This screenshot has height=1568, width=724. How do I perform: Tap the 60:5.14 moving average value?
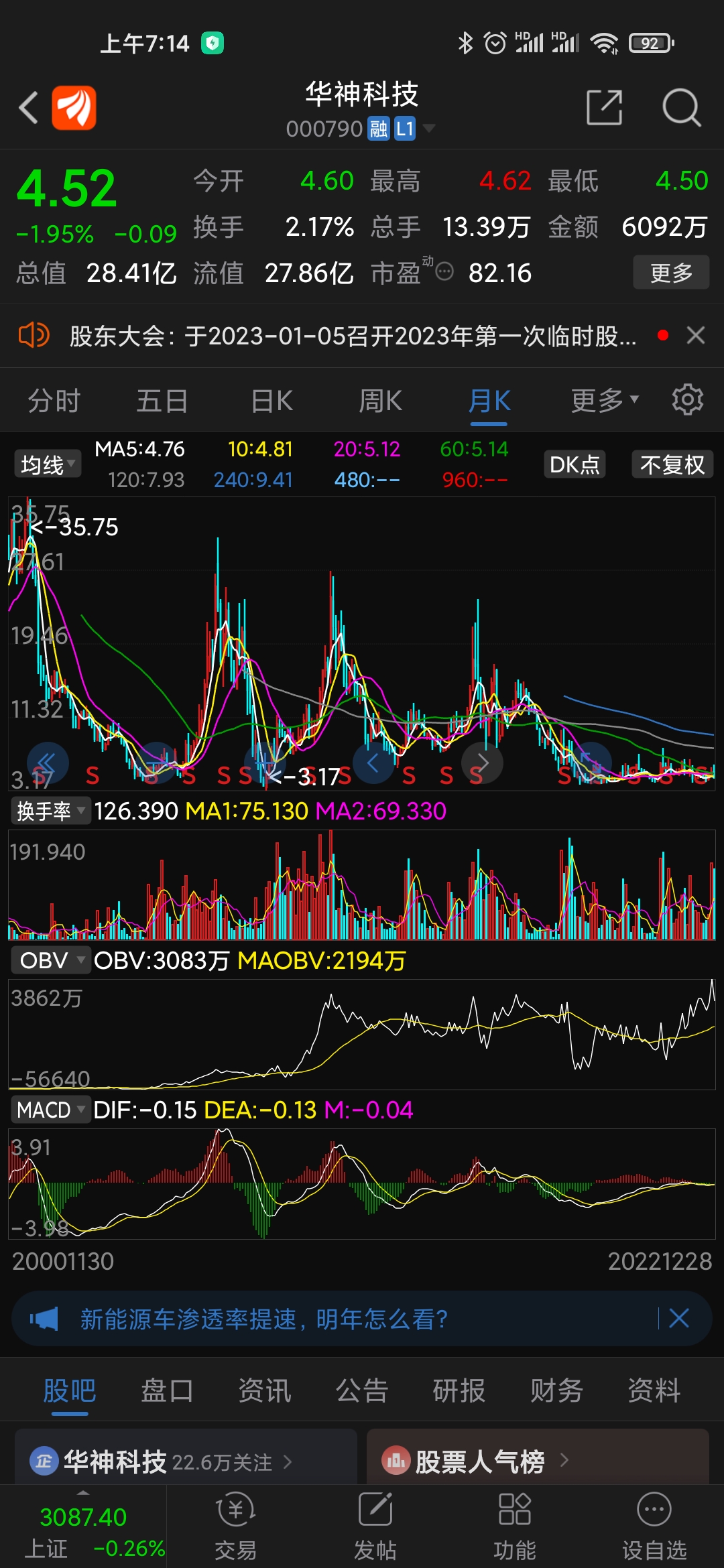[474, 449]
